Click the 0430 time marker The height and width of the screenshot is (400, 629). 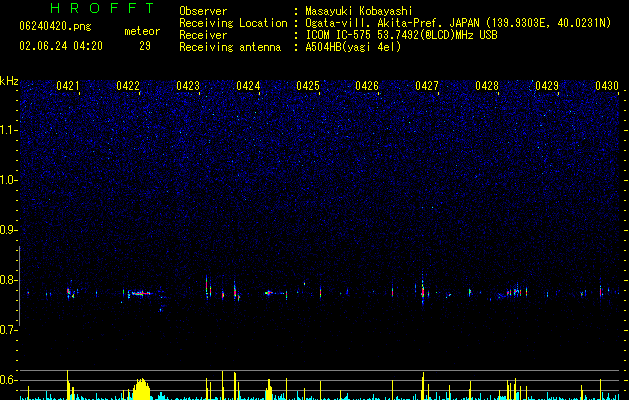pyautogui.click(x=607, y=86)
